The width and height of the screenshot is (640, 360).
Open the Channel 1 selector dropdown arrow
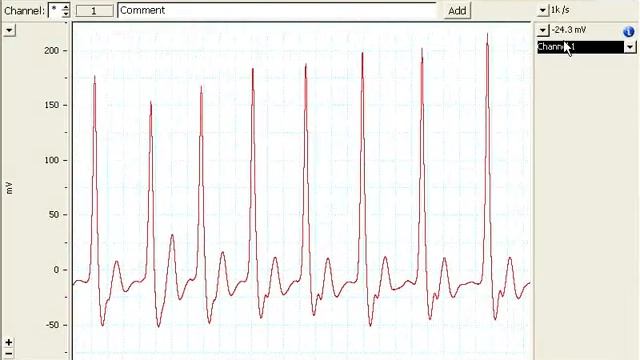[x=630, y=47]
